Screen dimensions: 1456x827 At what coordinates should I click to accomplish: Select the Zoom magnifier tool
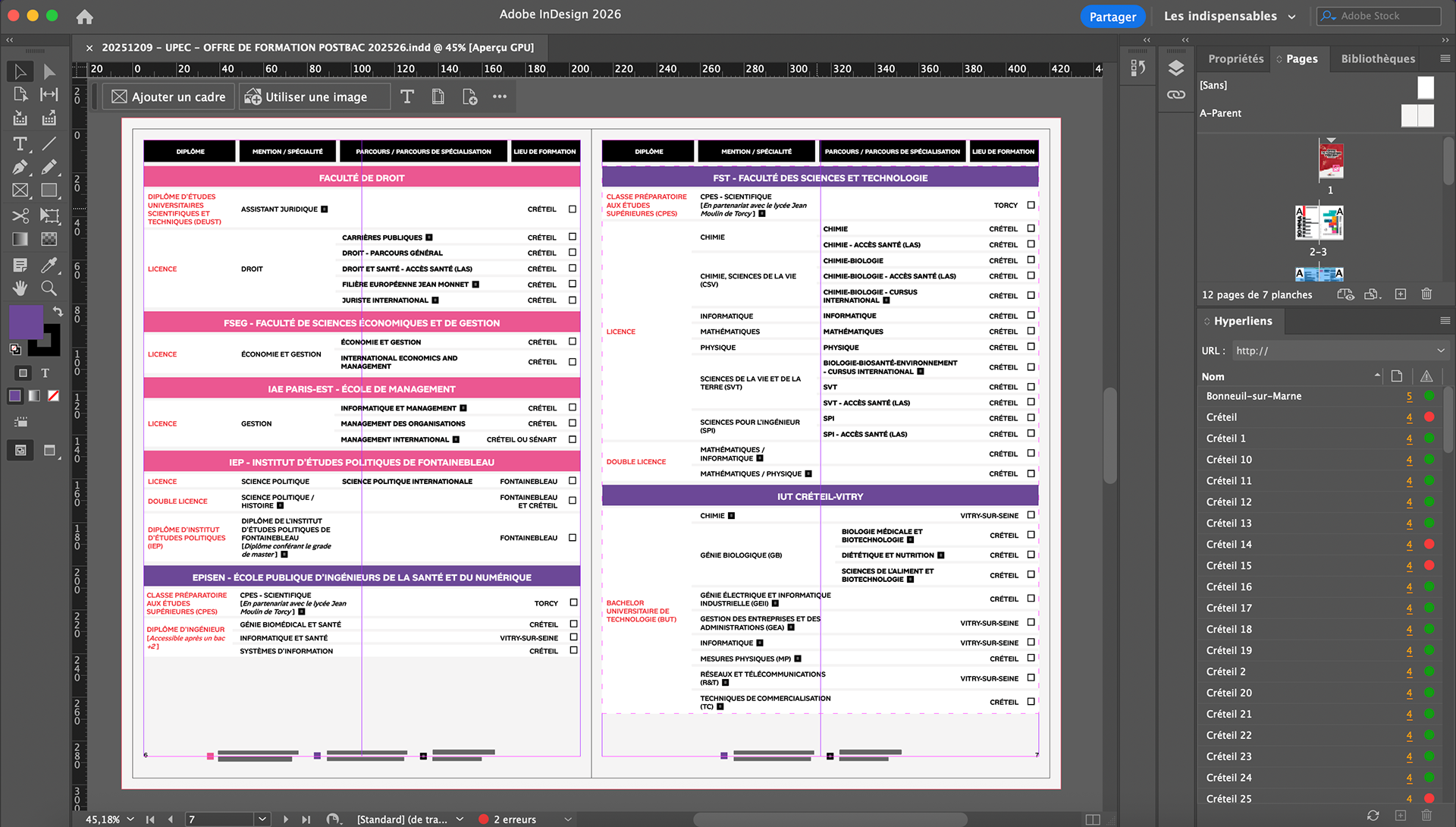click(49, 288)
